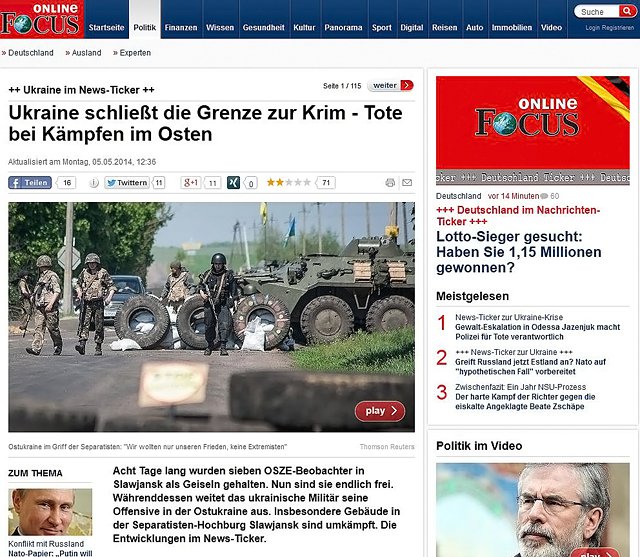Open Lotto-Sieger gesucht headline link
The width and height of the screenshot is (640, 557).
point(518,252)
